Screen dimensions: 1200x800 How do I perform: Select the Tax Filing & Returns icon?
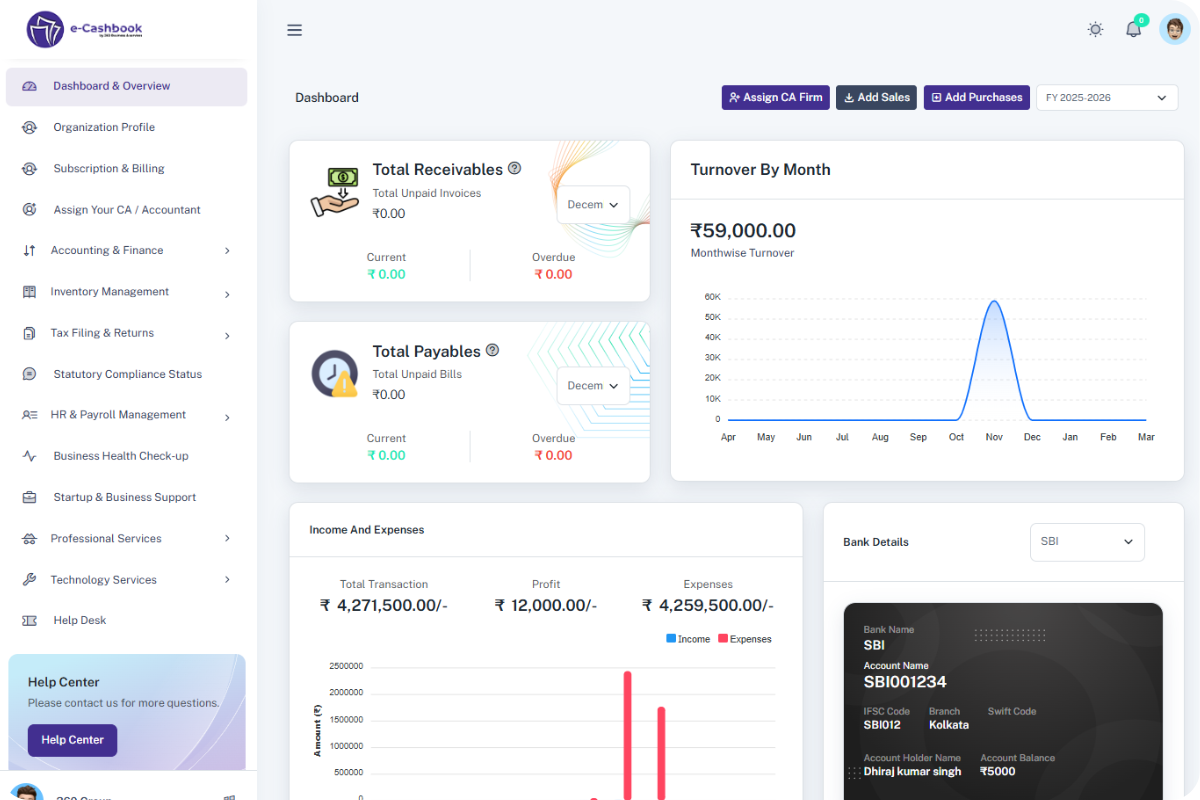pyautogui.click(x=27, y=332)
